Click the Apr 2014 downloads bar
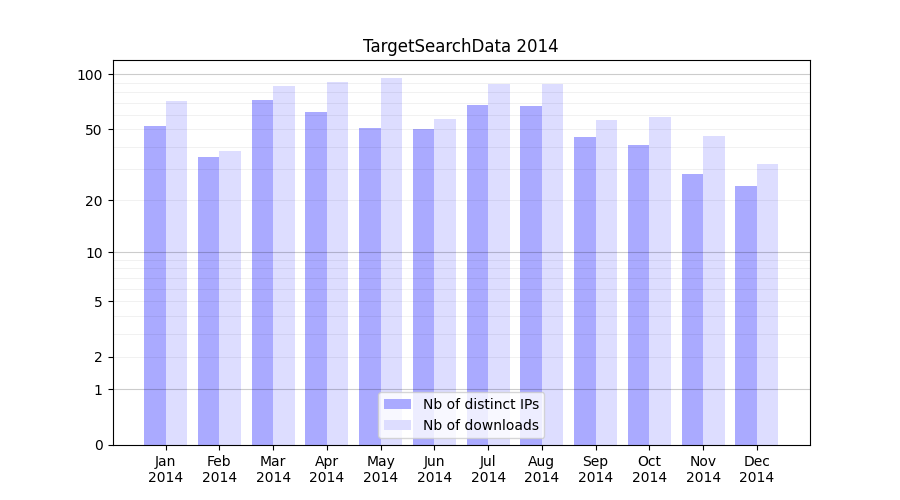The image size is (900, 500). click(337, 263)
